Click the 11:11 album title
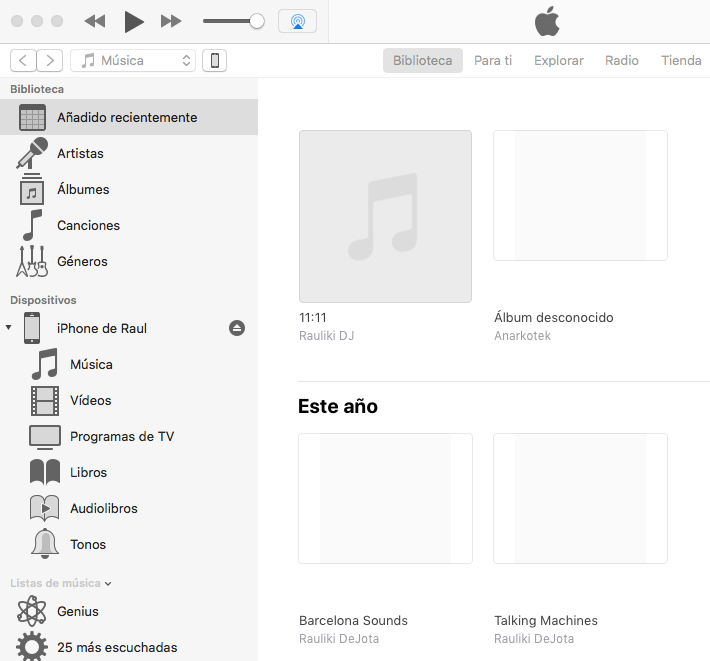 point(313,317)
